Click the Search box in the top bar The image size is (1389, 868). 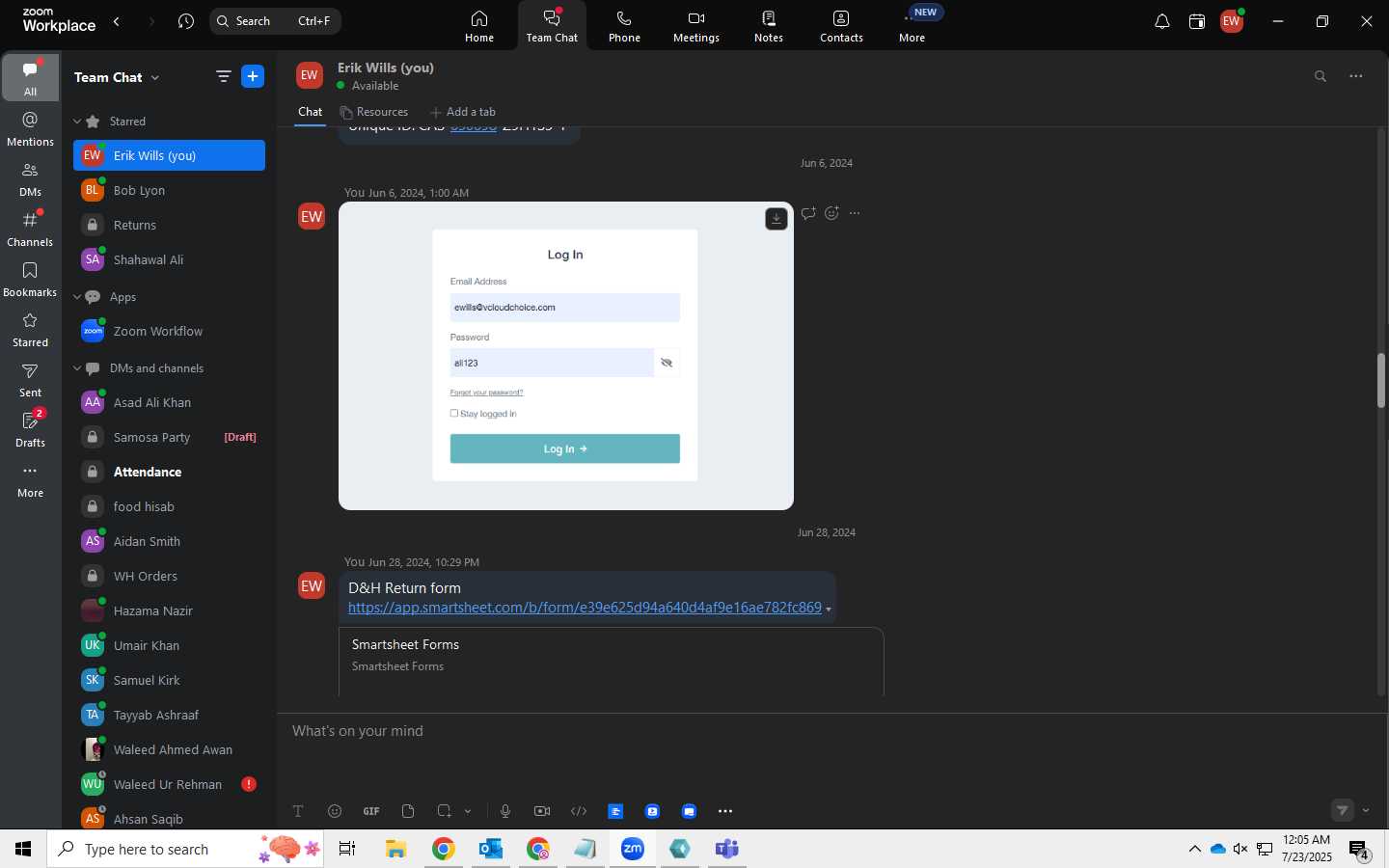tap(275, 21)
